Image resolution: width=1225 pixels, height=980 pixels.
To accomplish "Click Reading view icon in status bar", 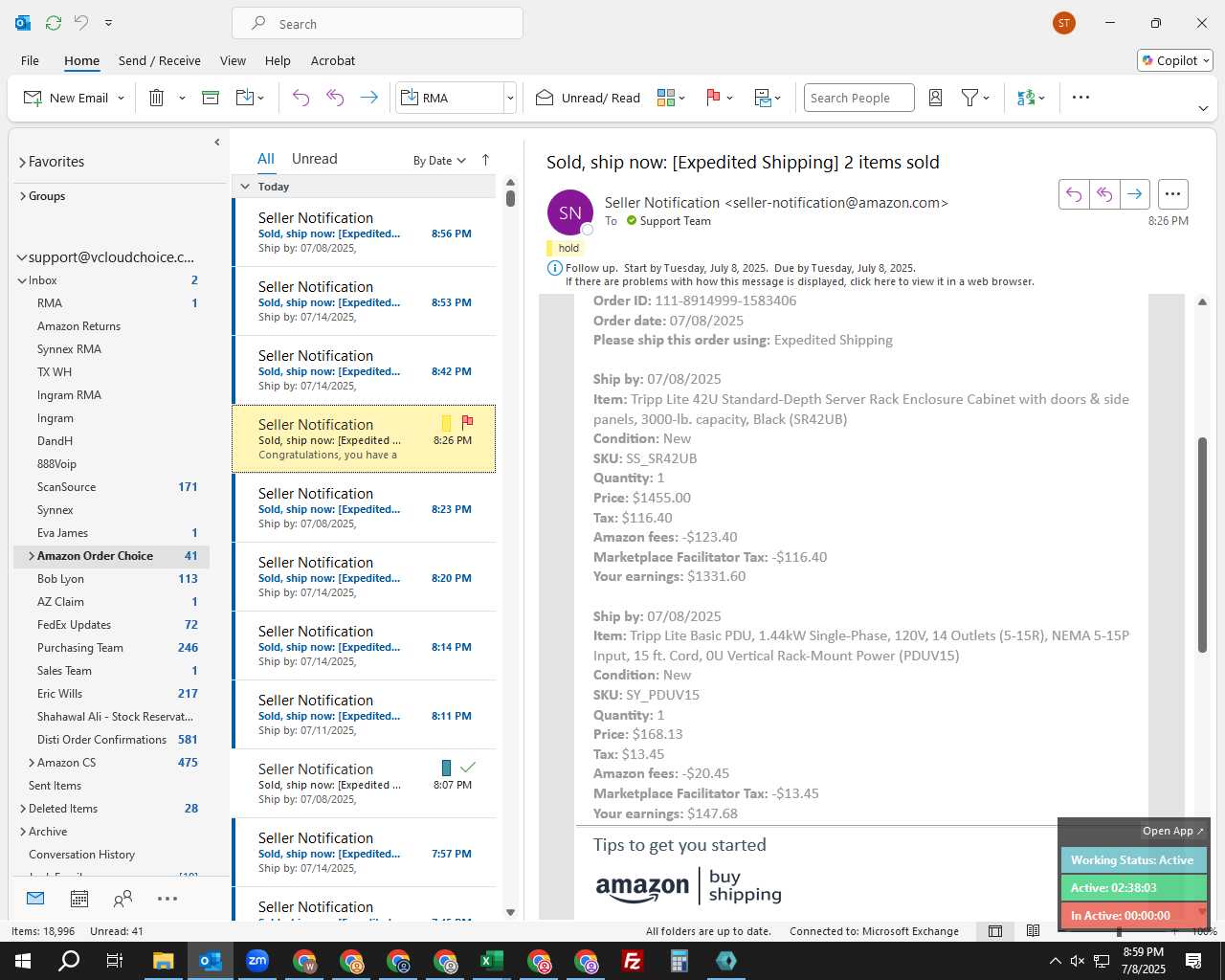I will pyautogui.click(x=1033, y=931).
